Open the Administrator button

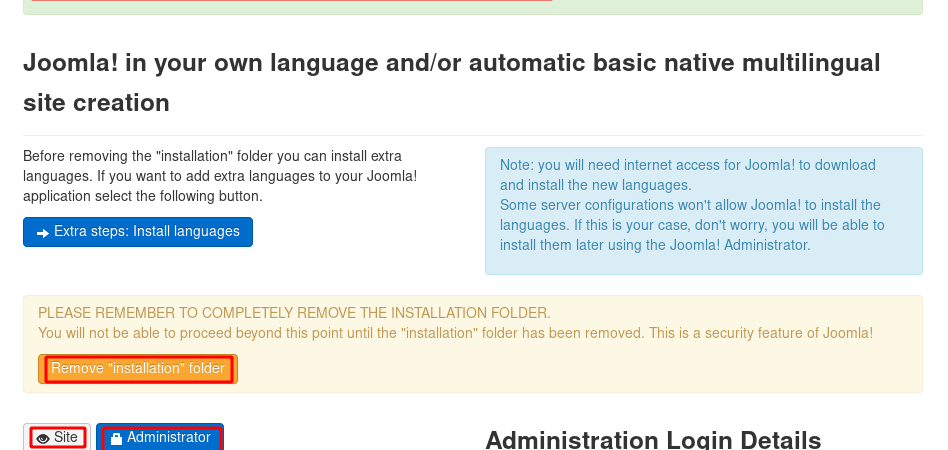click(x=160, y=437)
